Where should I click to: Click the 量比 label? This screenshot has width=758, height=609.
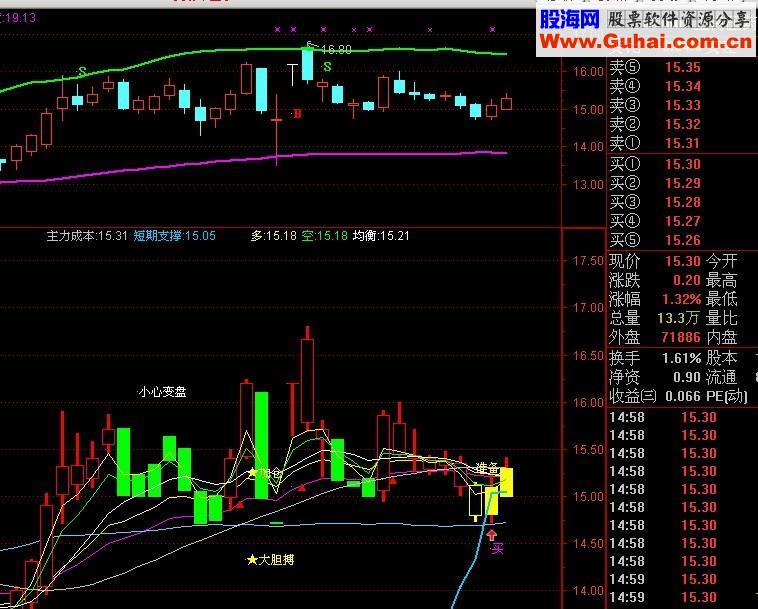tap(721, 318)
